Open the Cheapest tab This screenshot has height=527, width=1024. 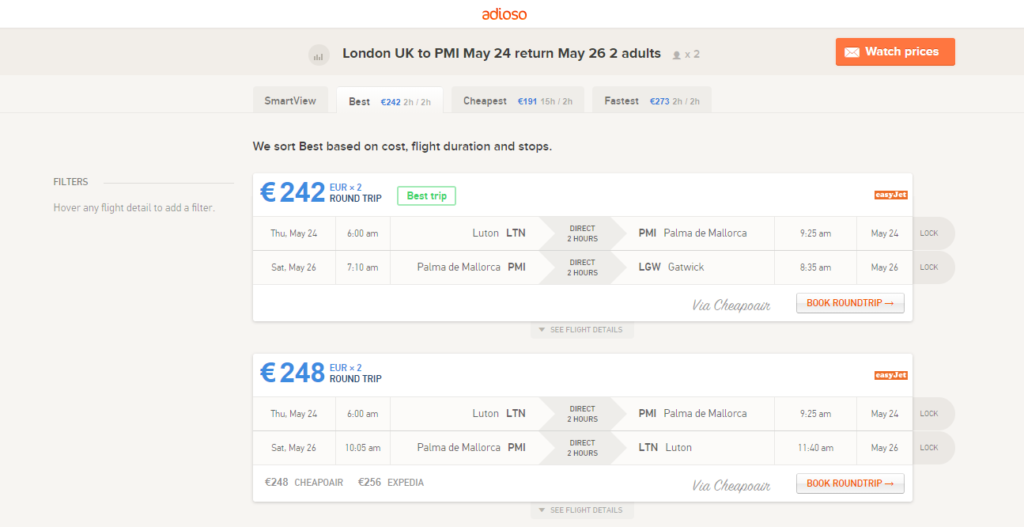[x=518, y=101]
